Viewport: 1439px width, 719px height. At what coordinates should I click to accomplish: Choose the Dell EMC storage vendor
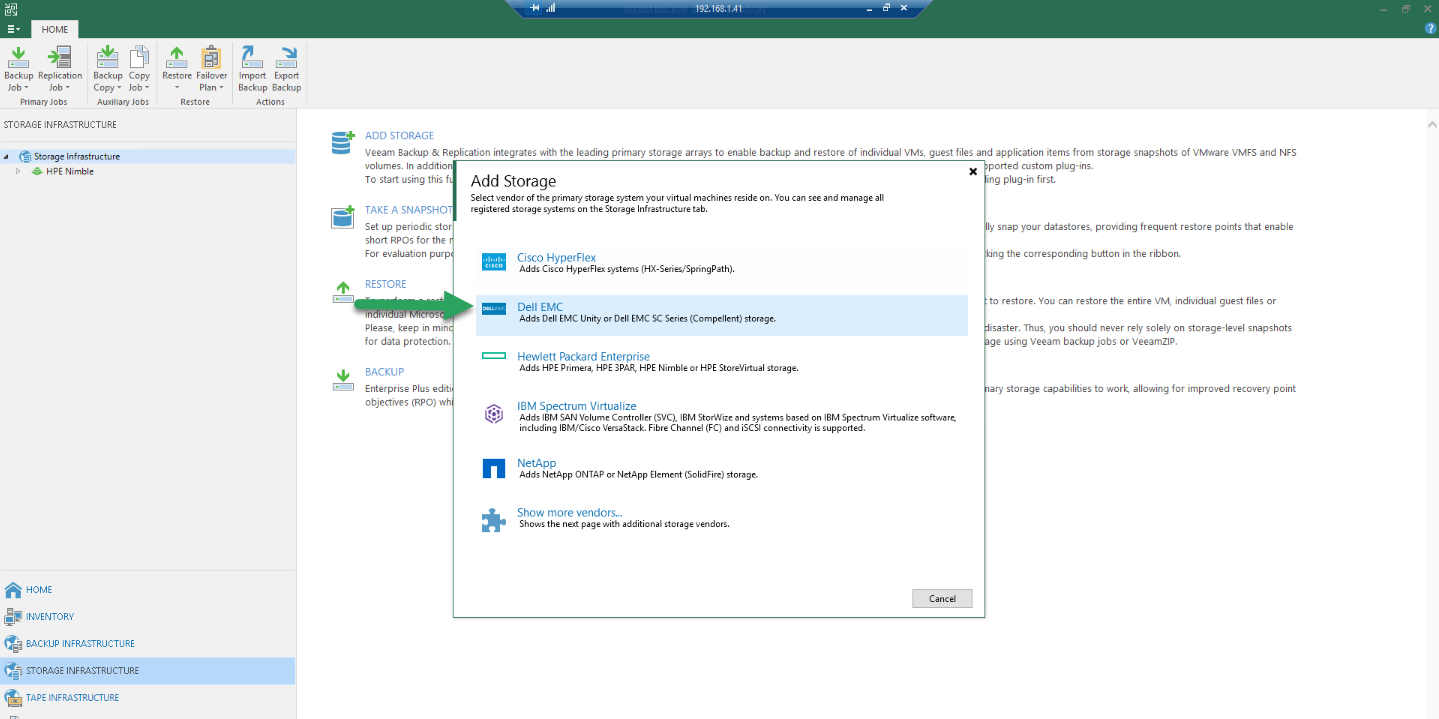[x=721, y=313]
